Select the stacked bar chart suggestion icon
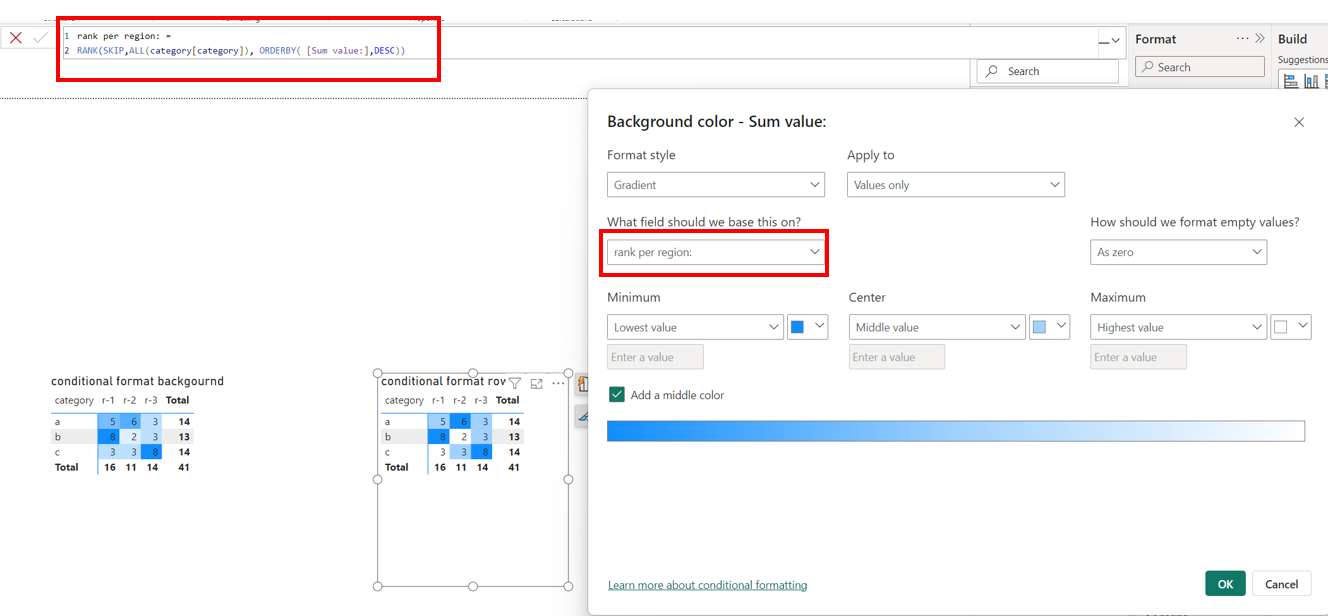The image size is (1328, 616). [1291, 82]
